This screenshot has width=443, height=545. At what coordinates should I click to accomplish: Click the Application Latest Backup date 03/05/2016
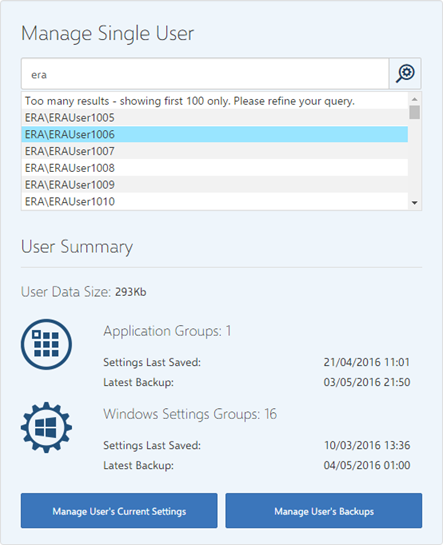point(367,382)
